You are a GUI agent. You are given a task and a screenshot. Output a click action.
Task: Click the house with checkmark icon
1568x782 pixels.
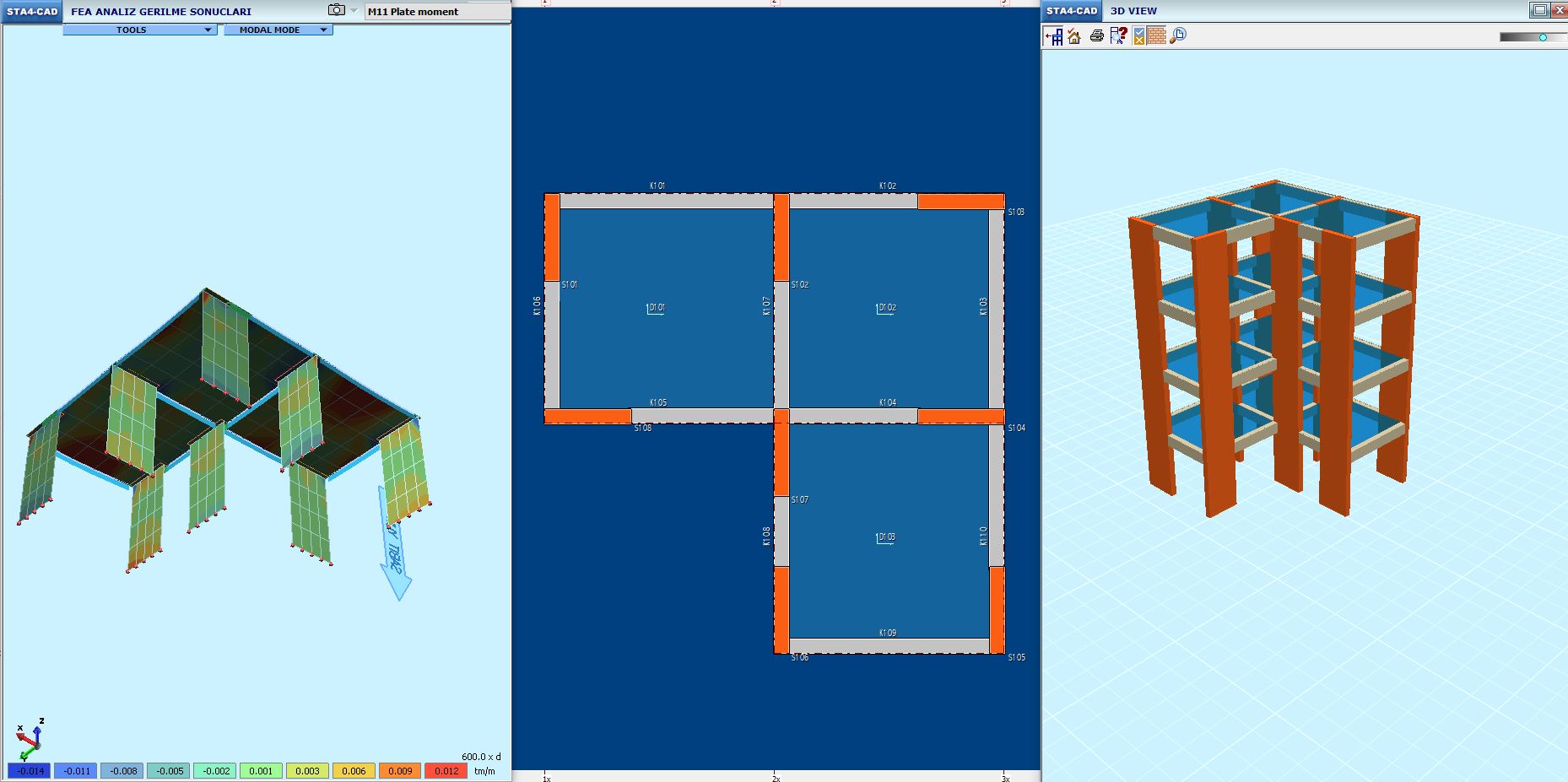(x=1074, y=35)
